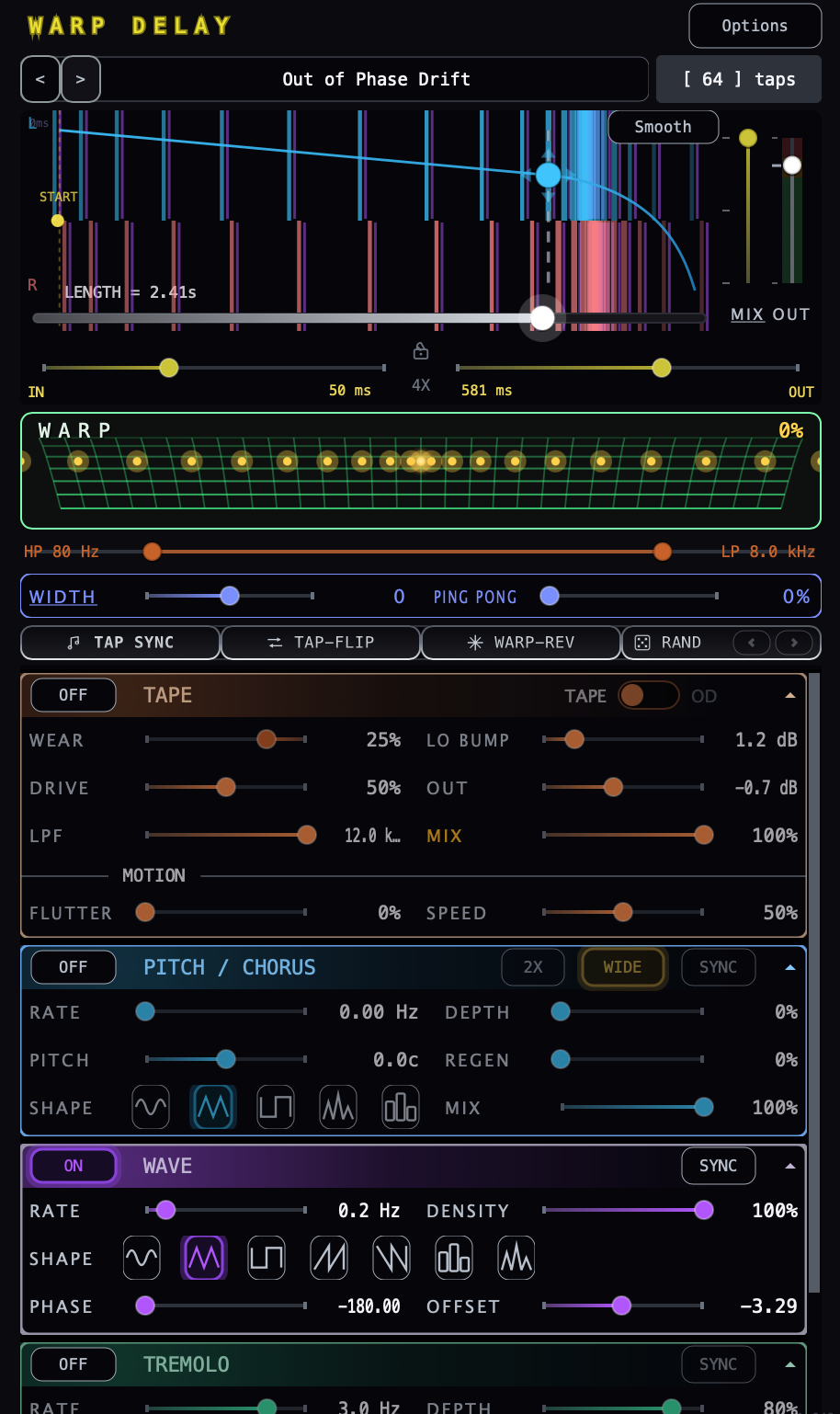Viewport: 840px width, 1414px height.
Task: Click the LENGTH slider handle
Action: [543, 318]
